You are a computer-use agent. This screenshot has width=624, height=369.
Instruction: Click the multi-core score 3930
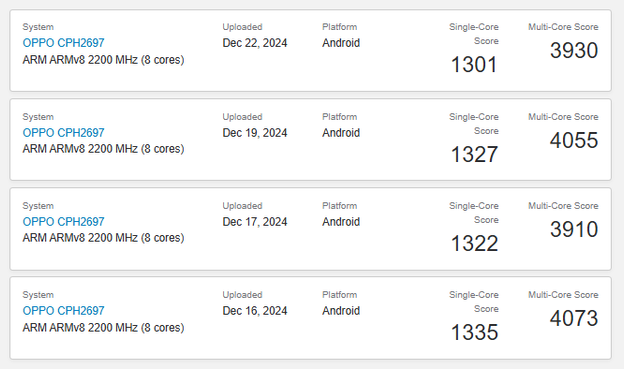point(574,51)
